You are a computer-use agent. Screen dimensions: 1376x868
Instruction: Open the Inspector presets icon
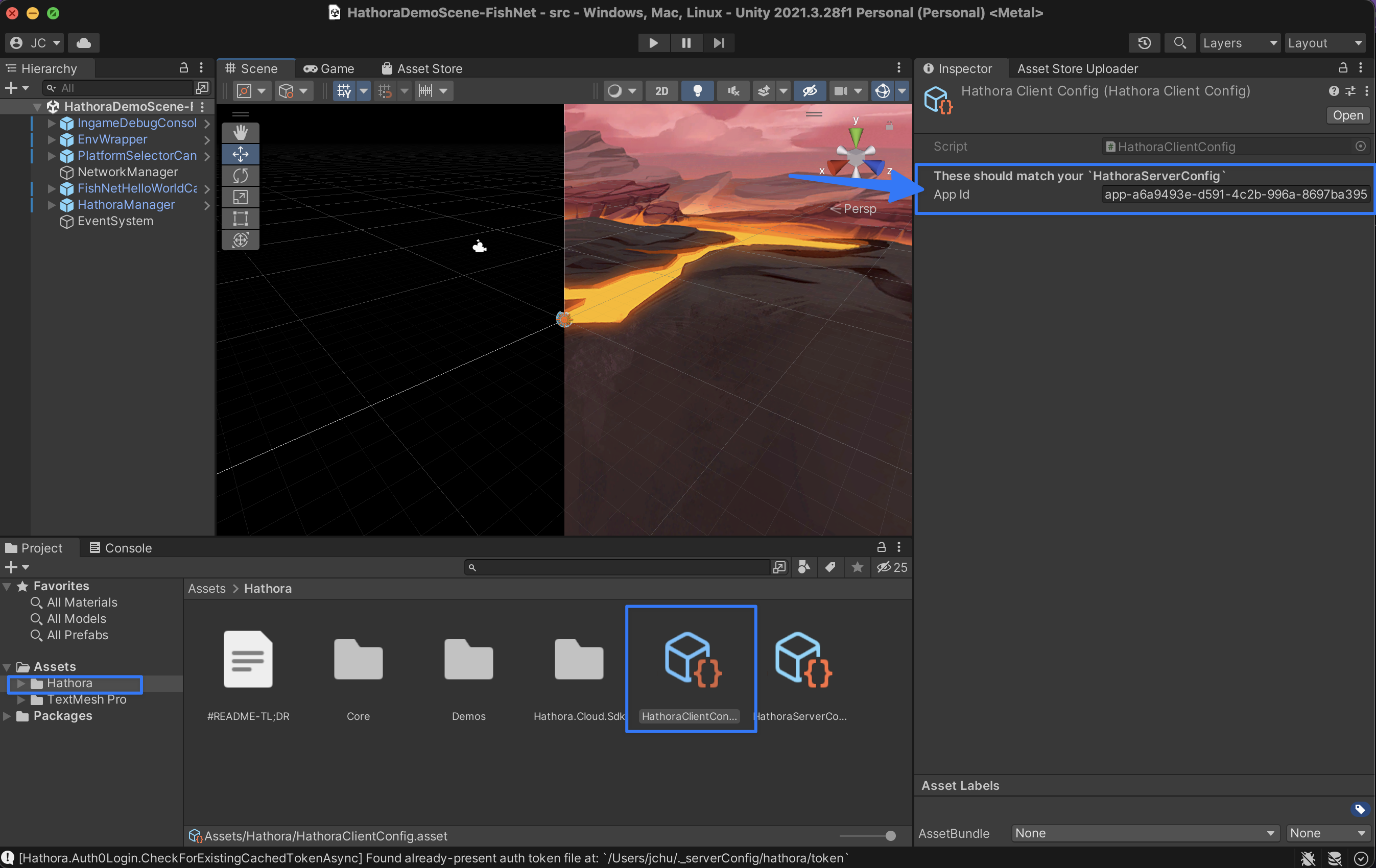(1350, 91)
